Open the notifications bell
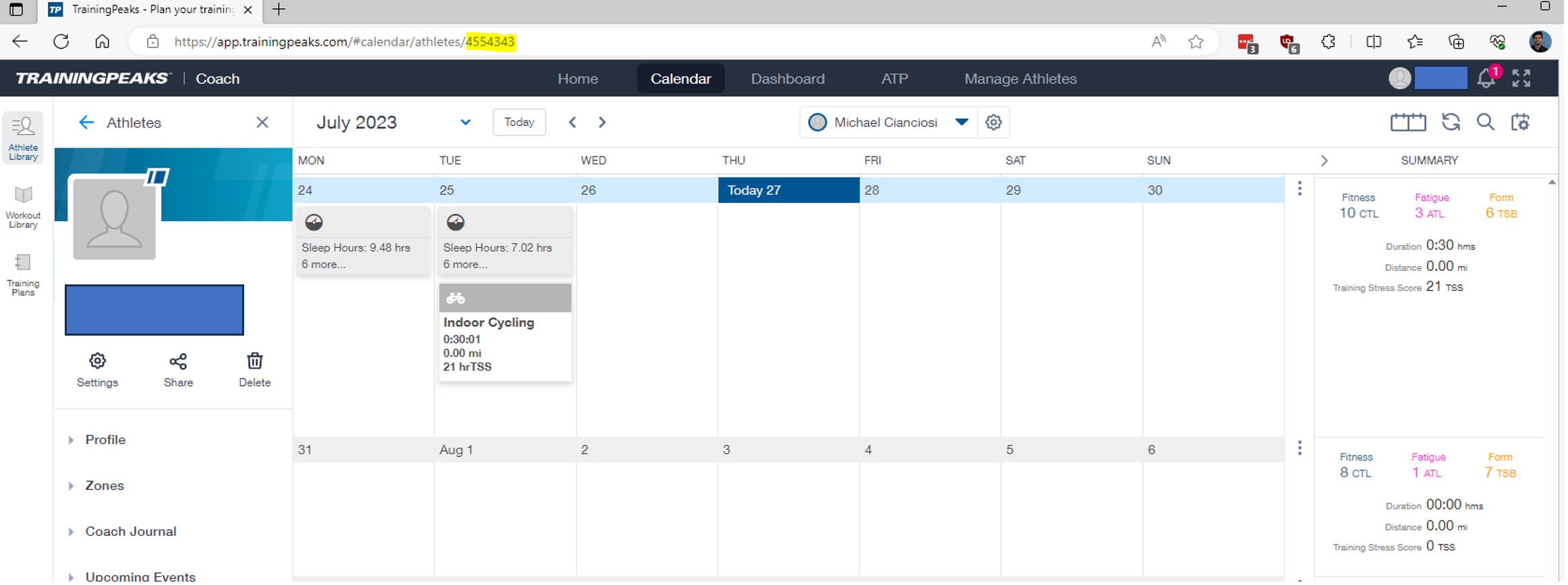The image size is (1568, 585). pyautogui.click(x=1486, y=79)
